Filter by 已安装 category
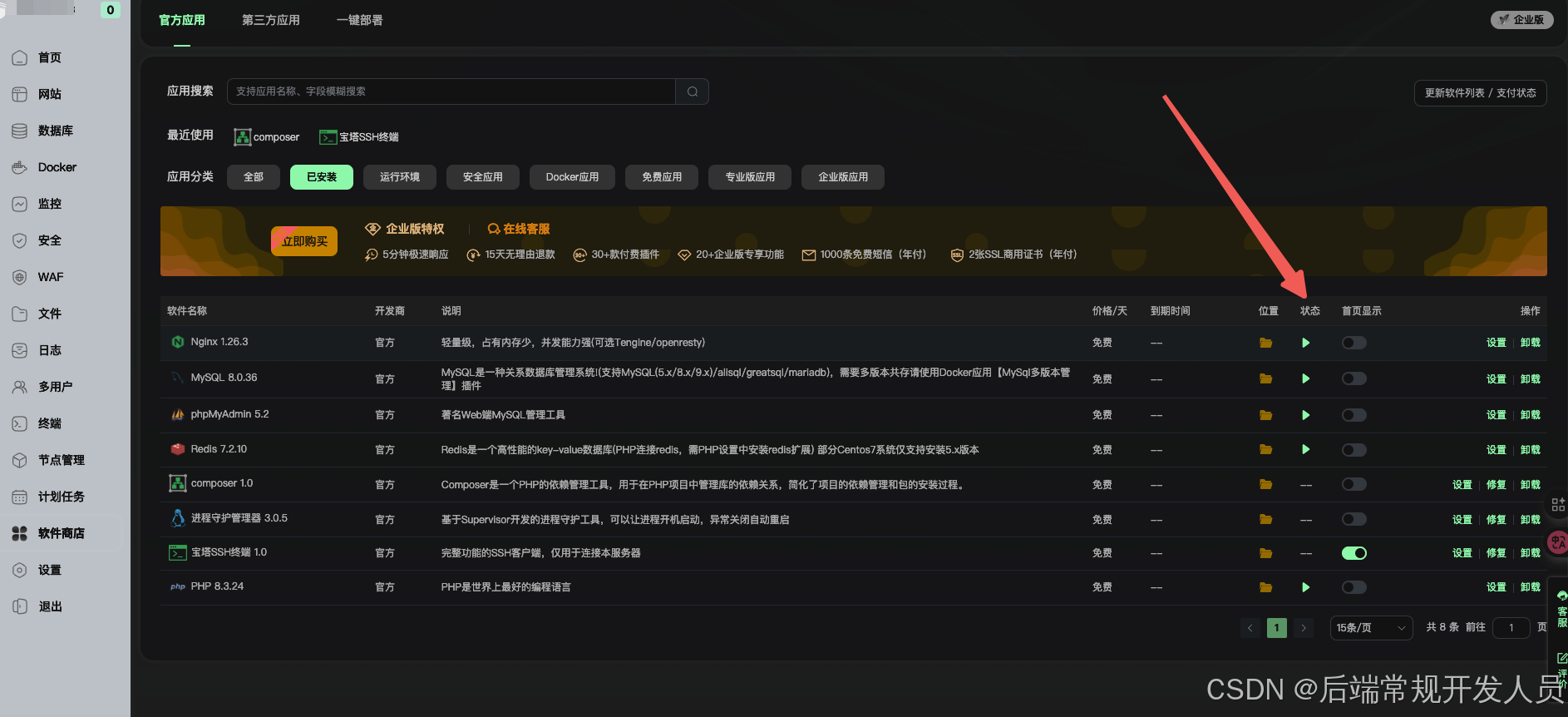 (x=322, y=177)
